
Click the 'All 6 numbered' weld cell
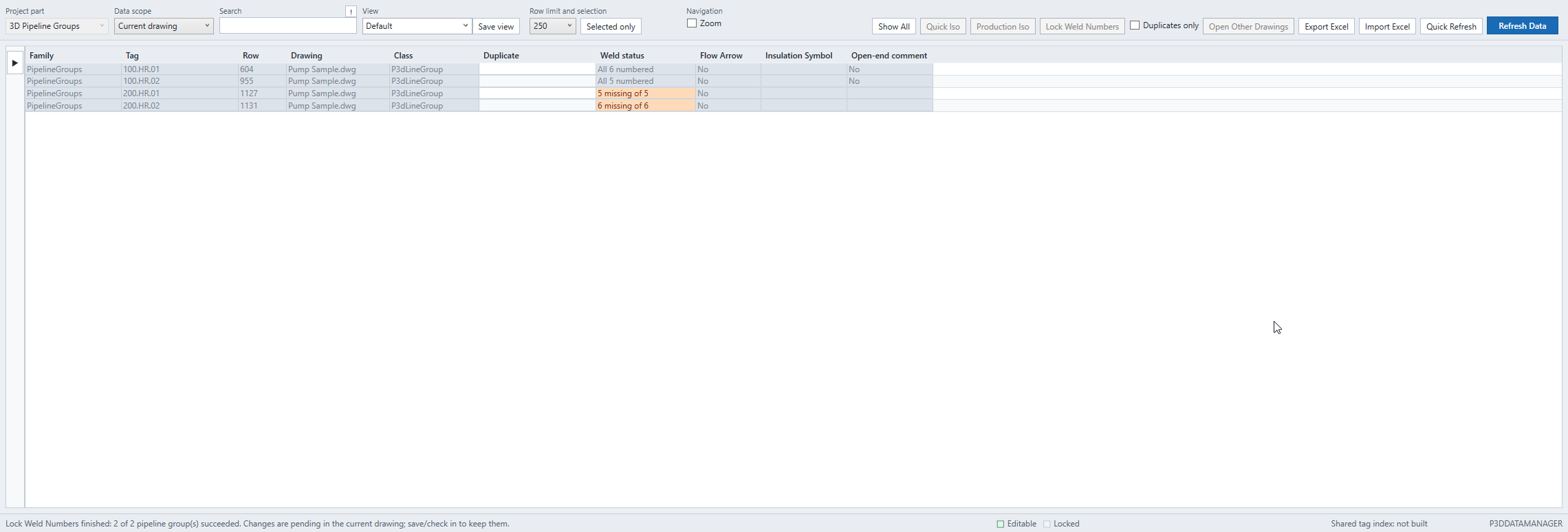646,69
